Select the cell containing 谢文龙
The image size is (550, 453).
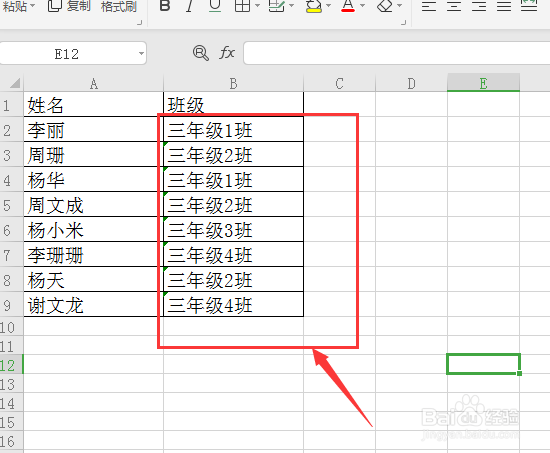(94, 305)
